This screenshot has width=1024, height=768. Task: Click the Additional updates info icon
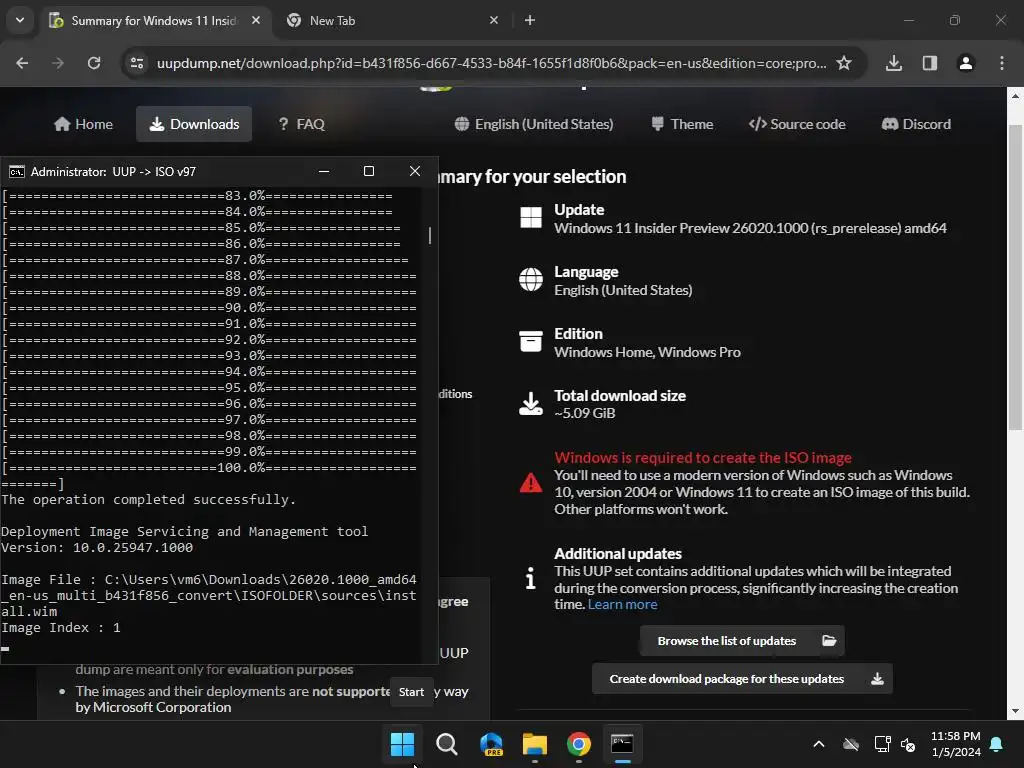tap(530, 578)
